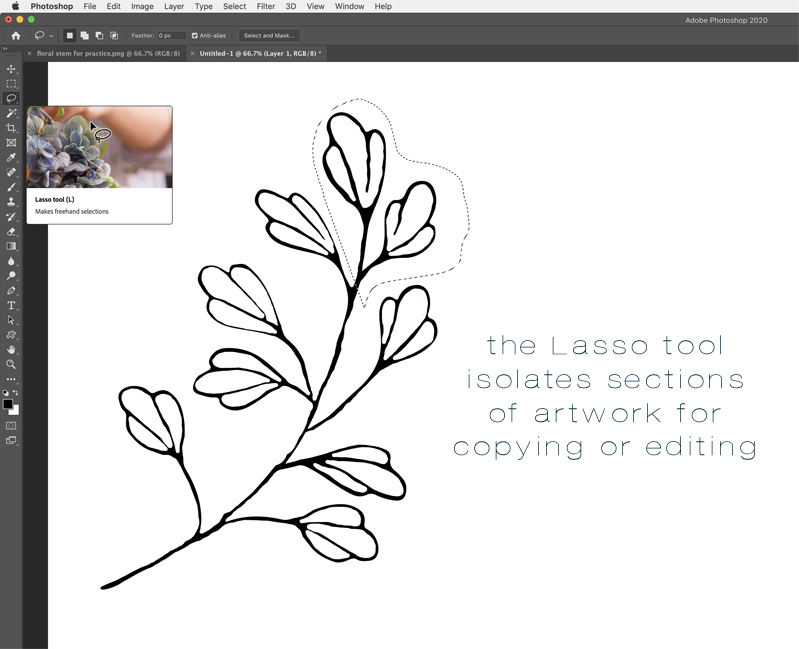Activate the Zoom tool in toolbar
Screen dimensions: 799x649
pos(12,364)
